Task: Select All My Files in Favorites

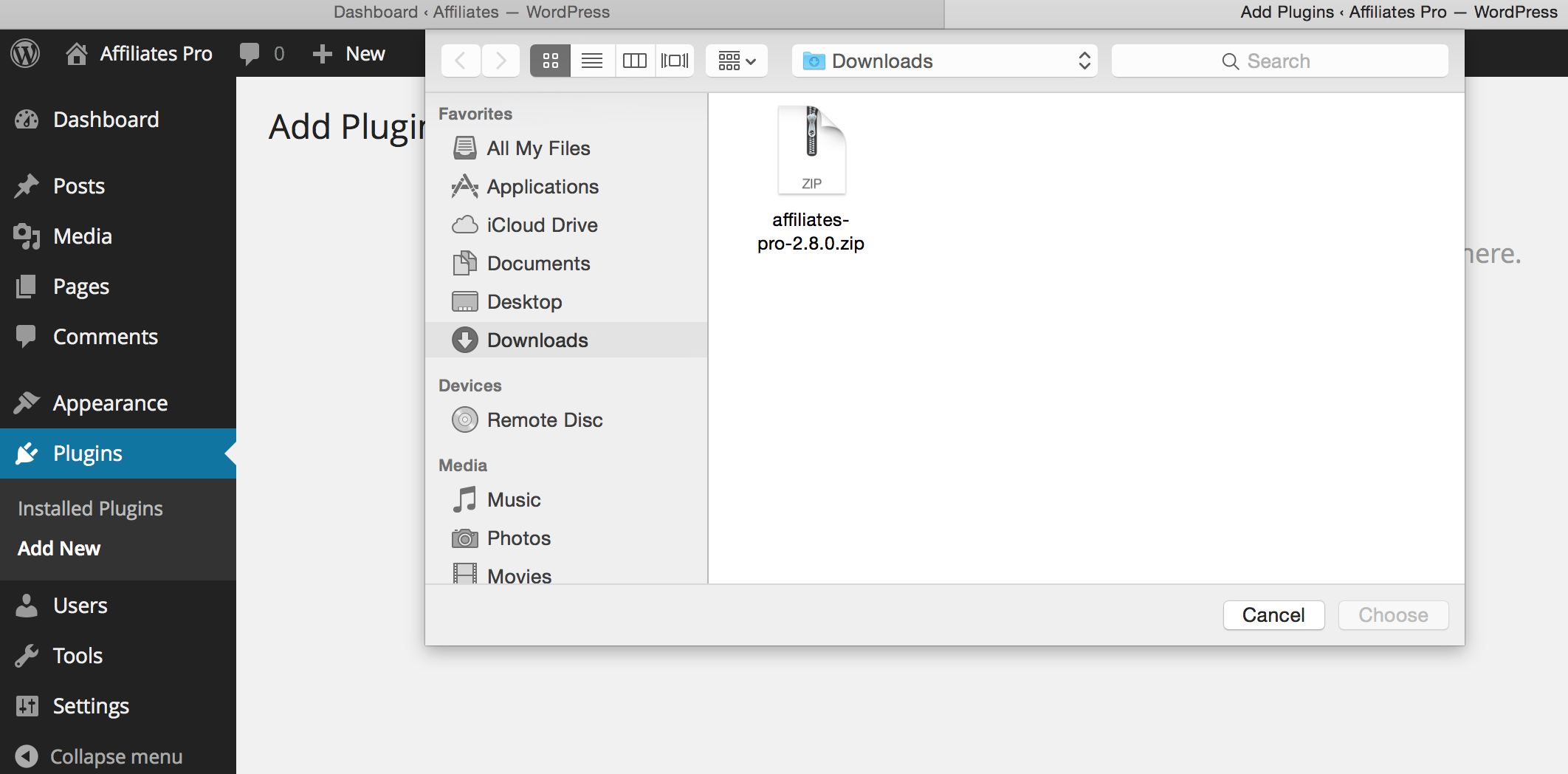Action: coord(566,148)
